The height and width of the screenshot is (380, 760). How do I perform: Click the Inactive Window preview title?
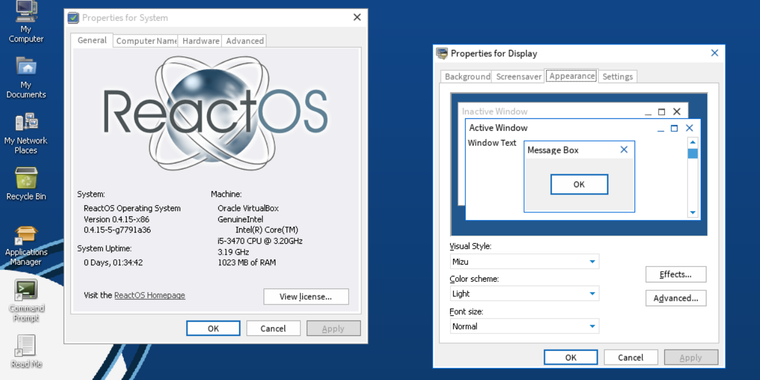(494, 111)
